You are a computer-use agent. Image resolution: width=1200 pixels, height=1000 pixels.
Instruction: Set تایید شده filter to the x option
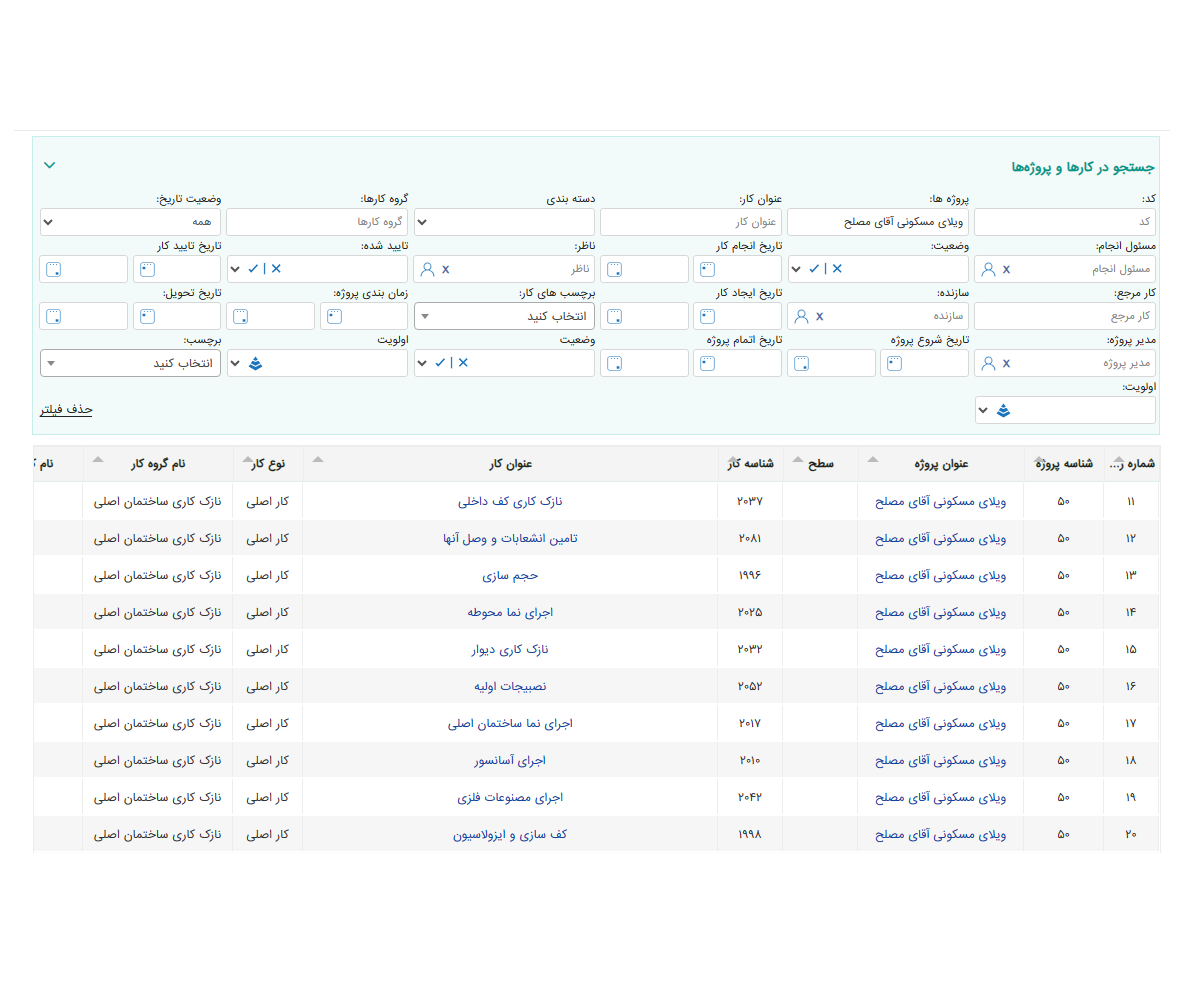277,269
